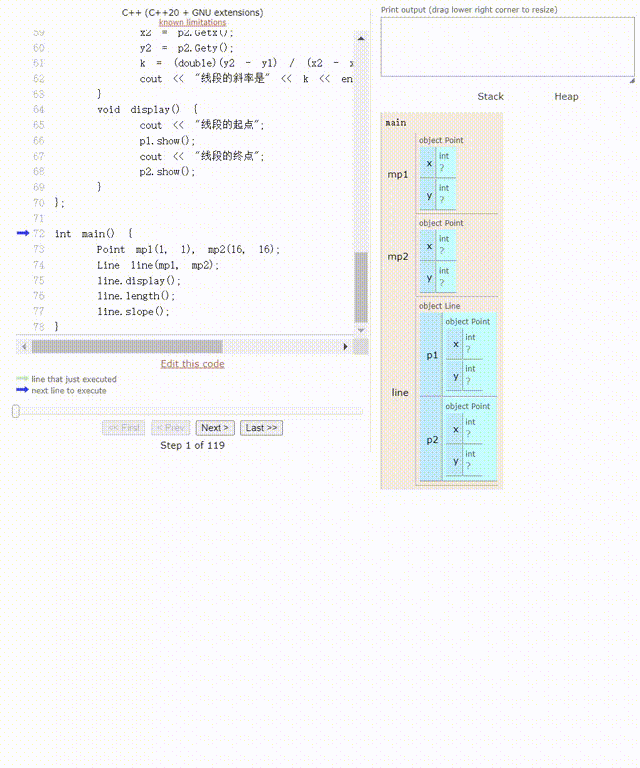
Task: Open the 'Edit this code' link
Action: click(x=192, y=364)
